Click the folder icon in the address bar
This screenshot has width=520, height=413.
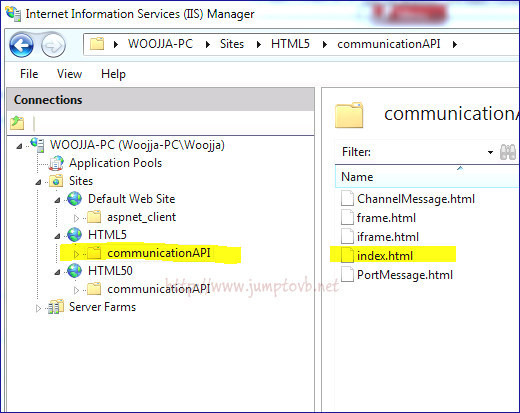(97, 44)
